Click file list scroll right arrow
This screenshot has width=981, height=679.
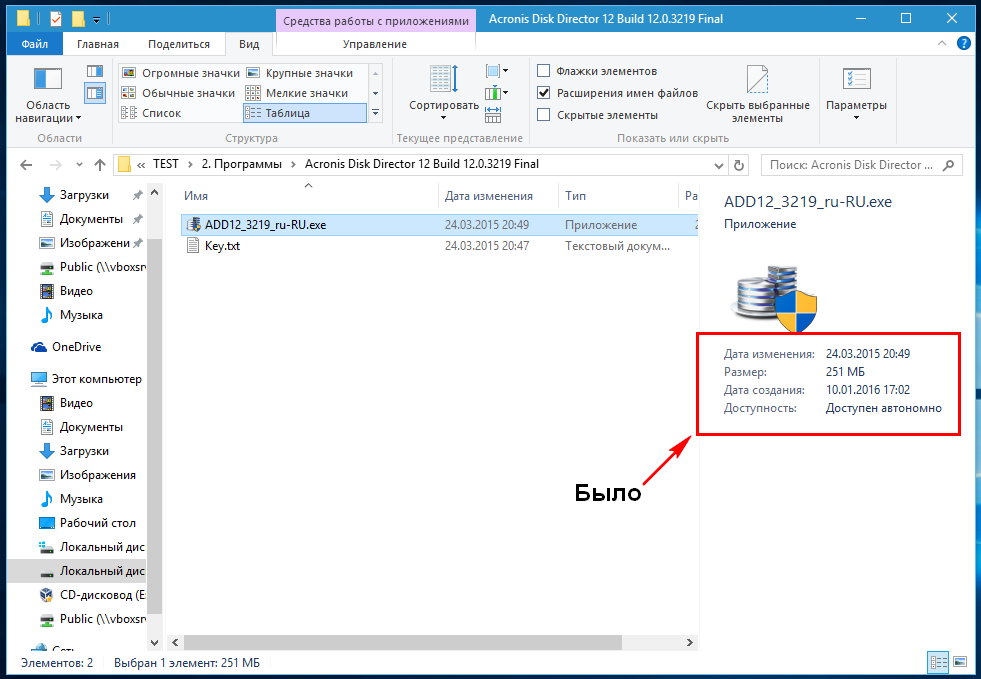pos(689,643)
